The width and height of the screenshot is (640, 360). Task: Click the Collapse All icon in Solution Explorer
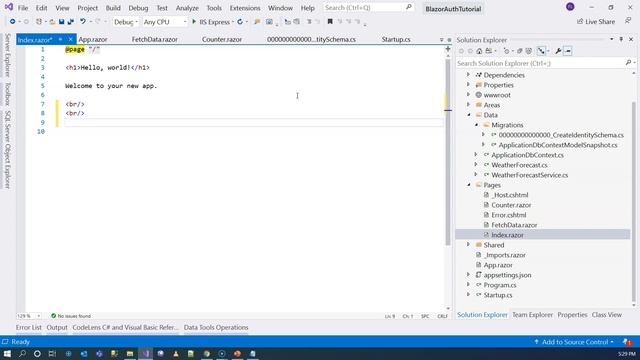[520, 51]
